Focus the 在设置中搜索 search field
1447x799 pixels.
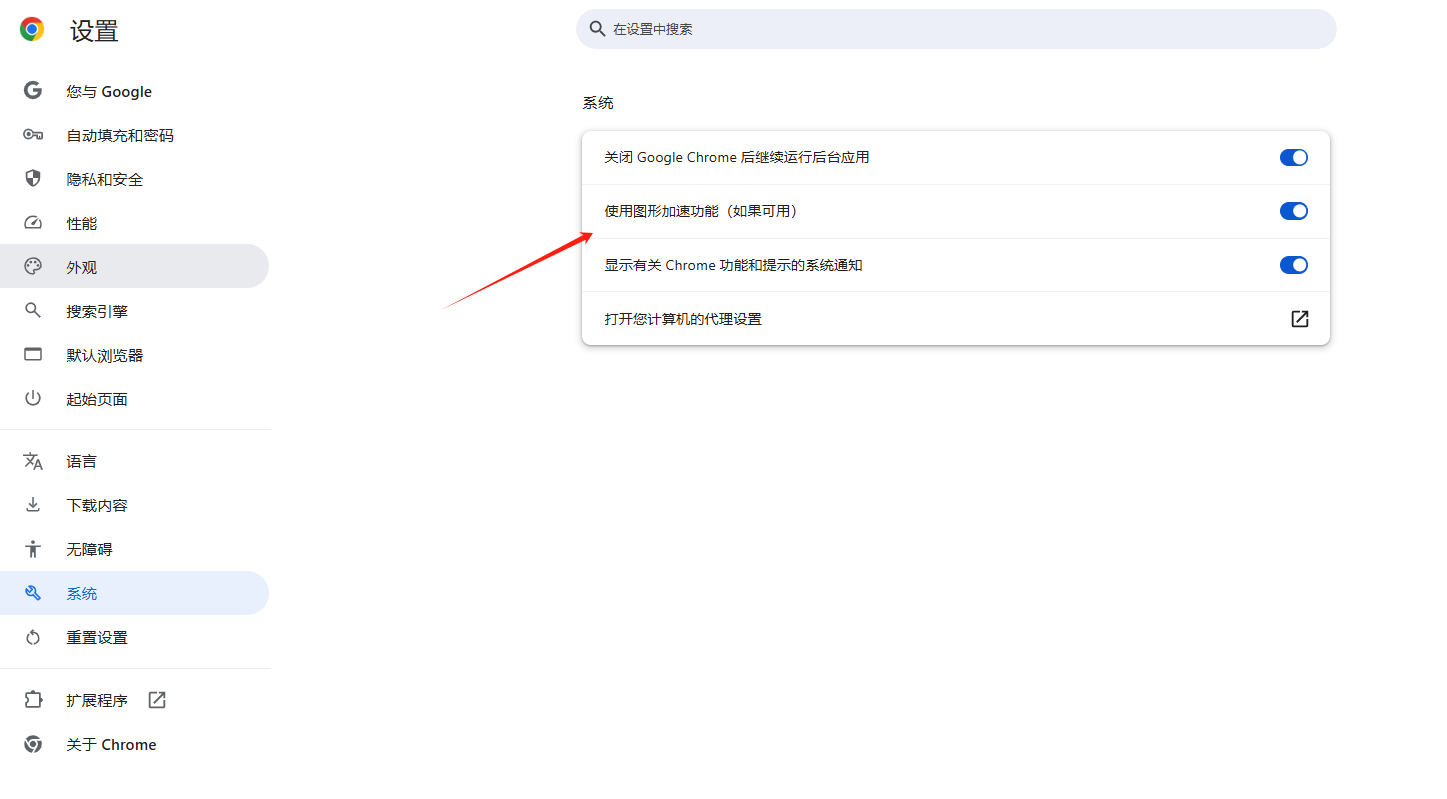(x=956, y=29)
